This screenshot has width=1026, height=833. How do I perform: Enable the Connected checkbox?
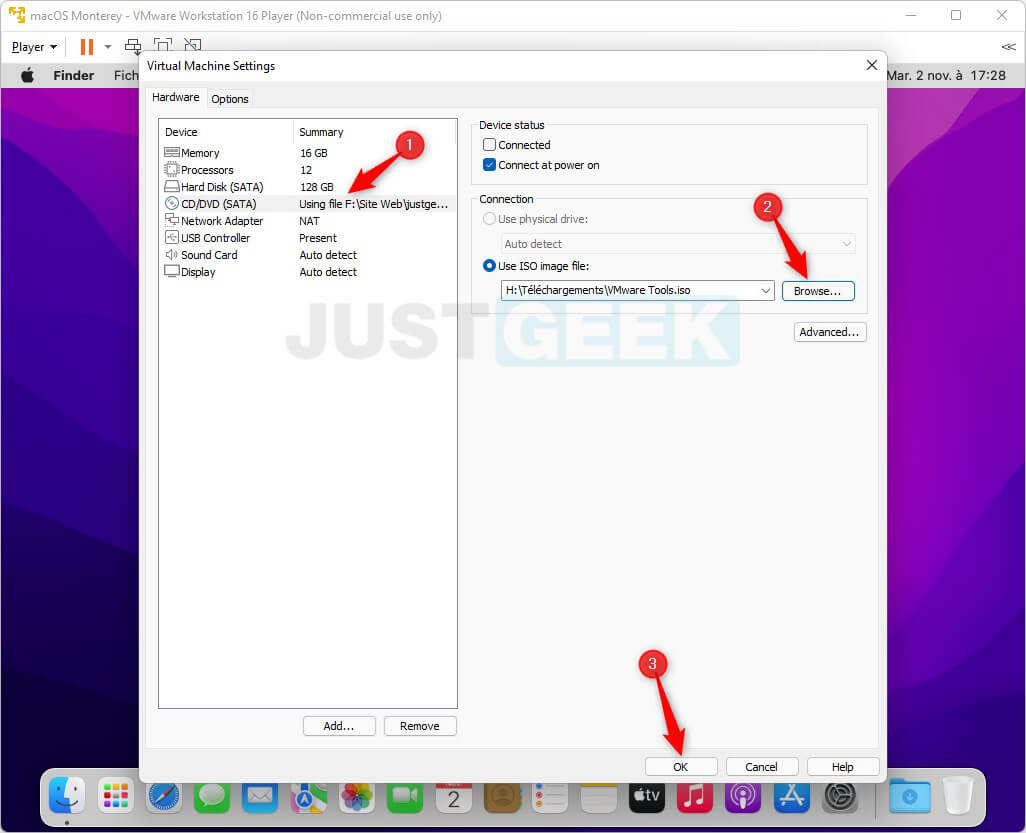pos(489,145)
